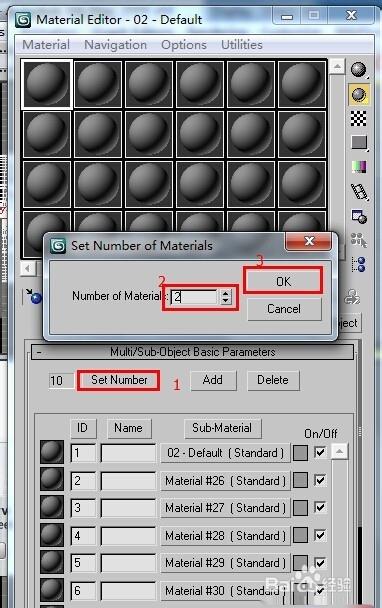This screenshot has width=382, height=608.
Task: Click the Select by Material icon
Action: point(359,240)
